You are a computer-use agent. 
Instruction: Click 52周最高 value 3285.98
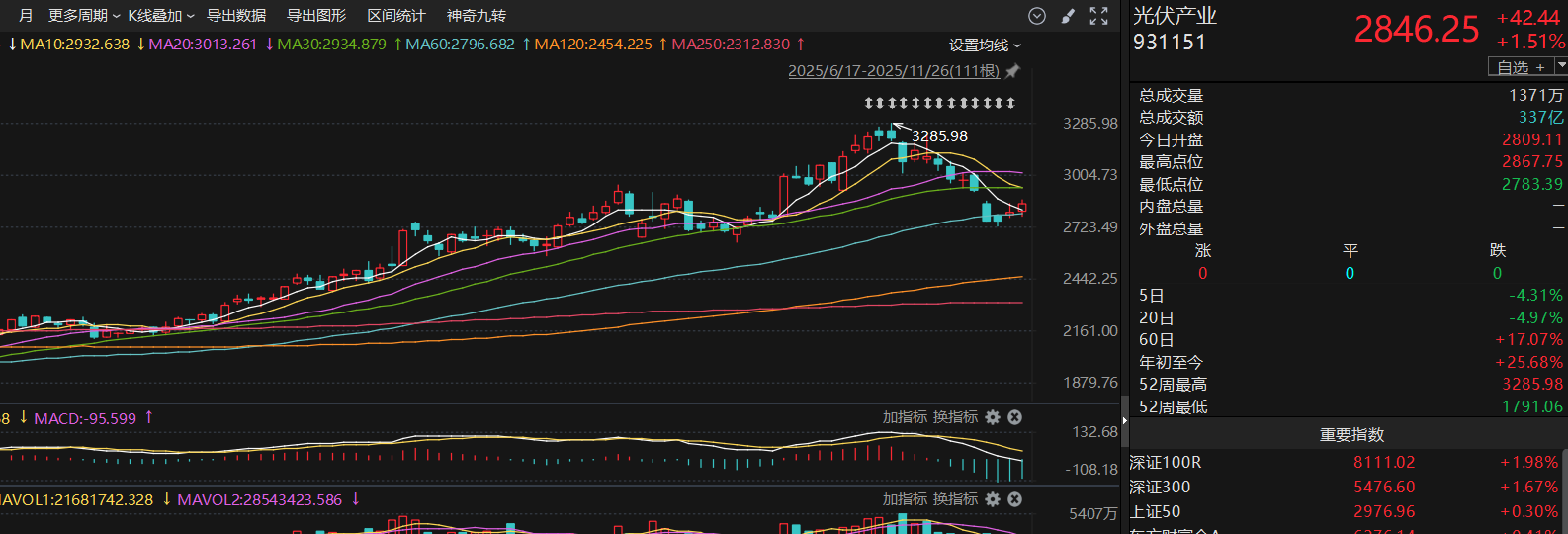pyautogui.click(x=1532, y=384)
